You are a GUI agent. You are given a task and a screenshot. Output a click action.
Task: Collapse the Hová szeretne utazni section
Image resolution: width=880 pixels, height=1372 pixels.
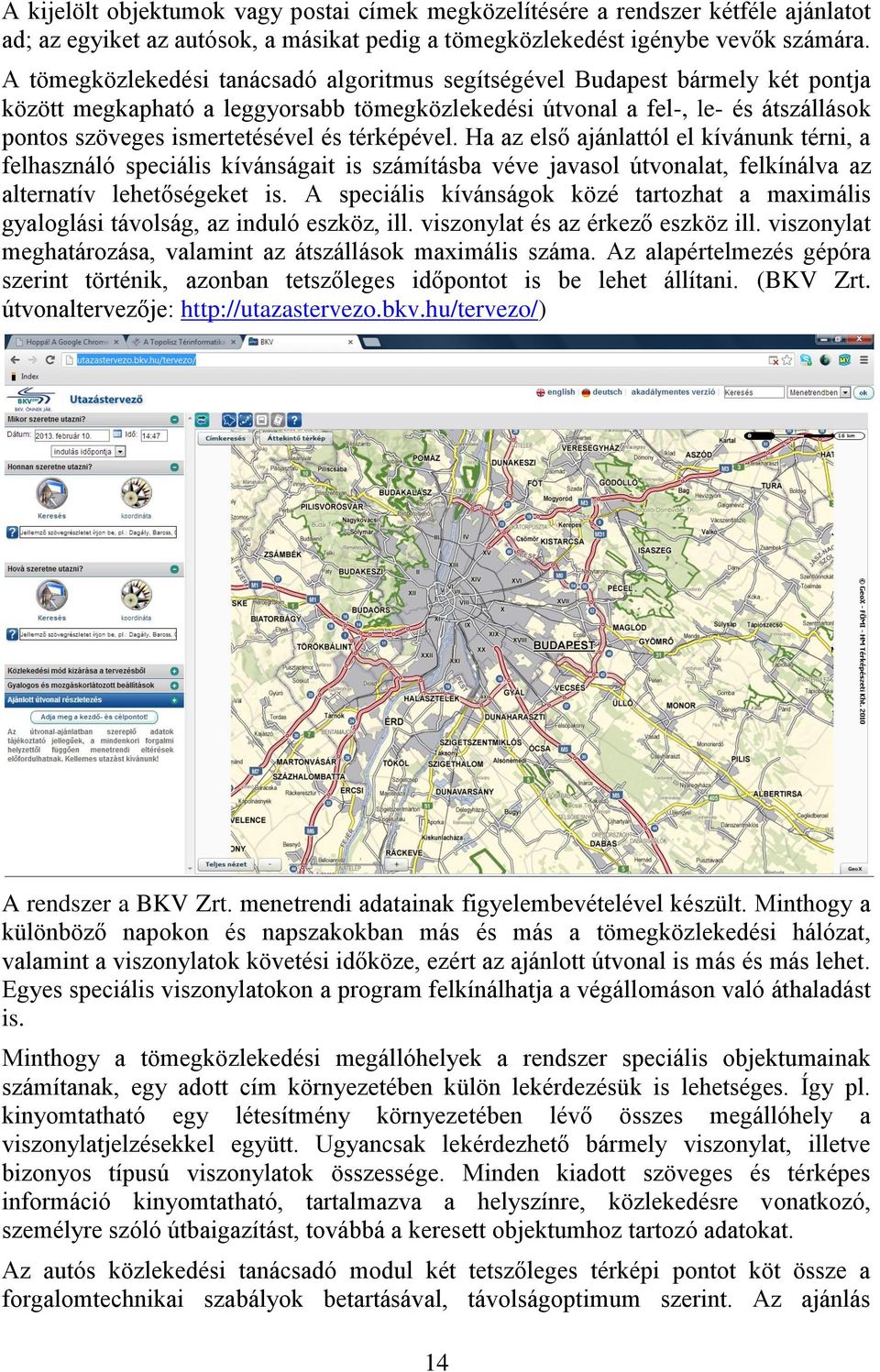tap(174, 569)
